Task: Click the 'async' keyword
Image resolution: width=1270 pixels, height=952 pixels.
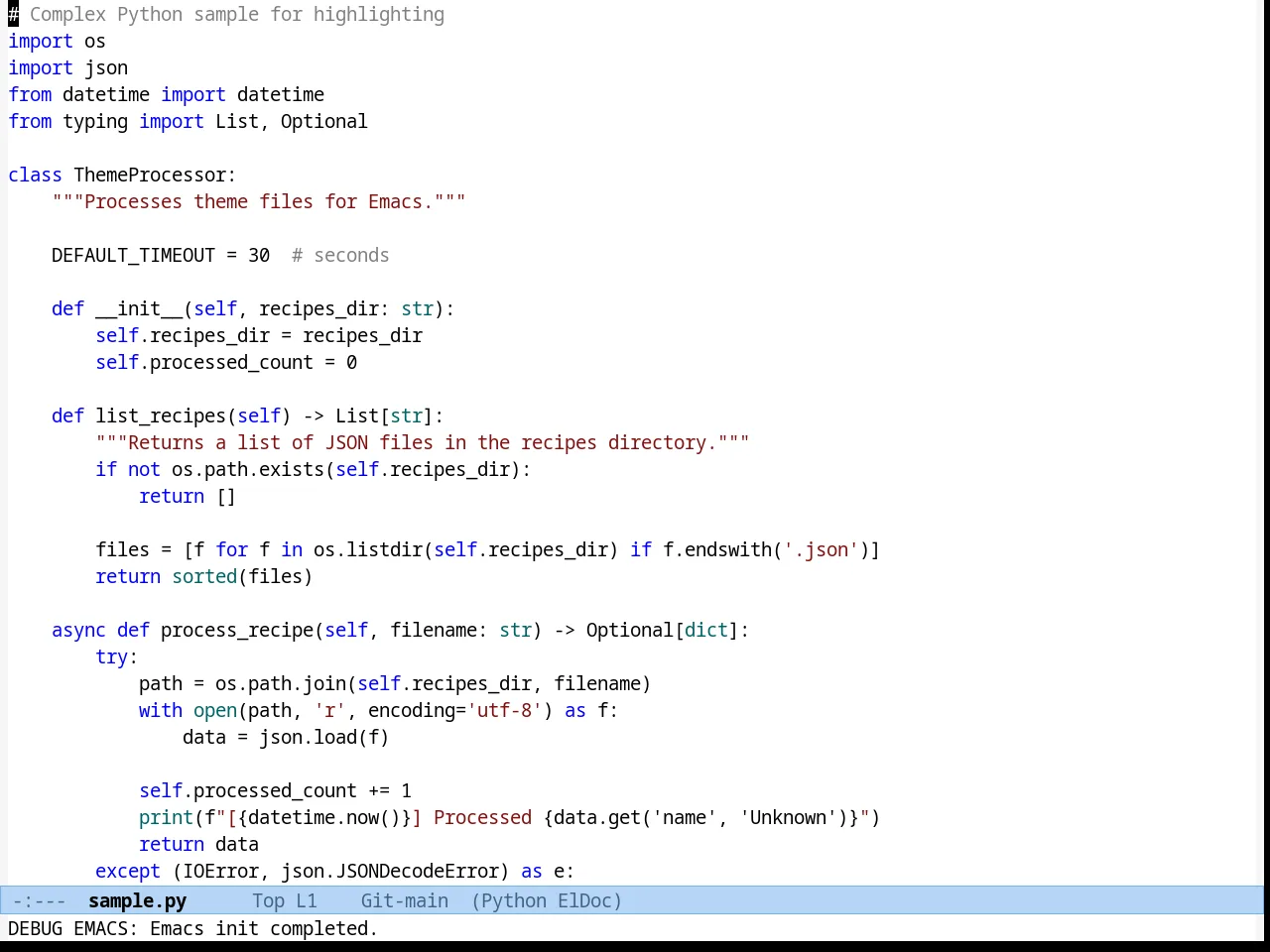Action: (x=78, y=630)
